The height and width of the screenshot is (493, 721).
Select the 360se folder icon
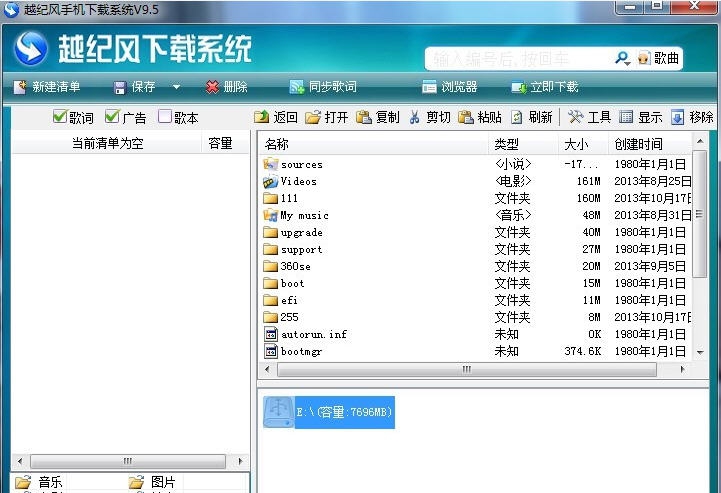(270, 266)
